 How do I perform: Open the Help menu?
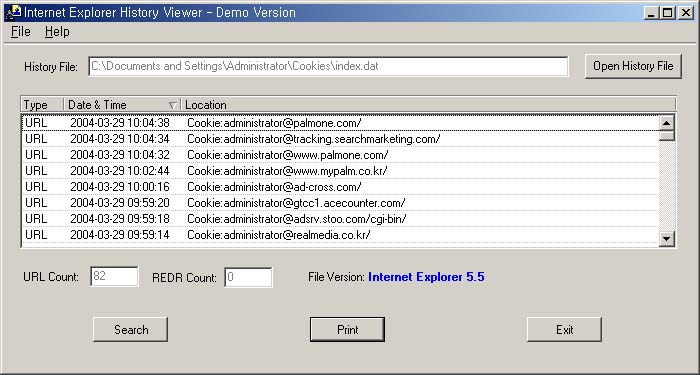pos(57,32)
